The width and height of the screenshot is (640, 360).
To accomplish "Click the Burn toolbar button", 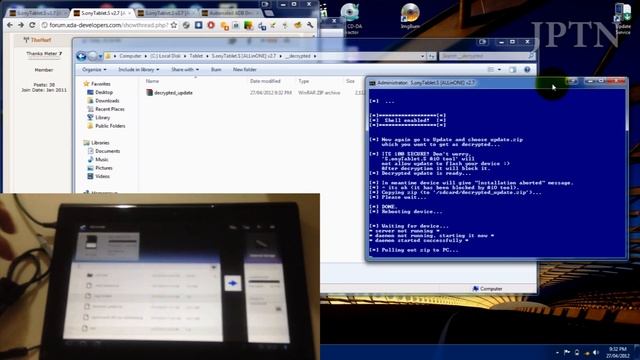I will click(x=216, y=70).
